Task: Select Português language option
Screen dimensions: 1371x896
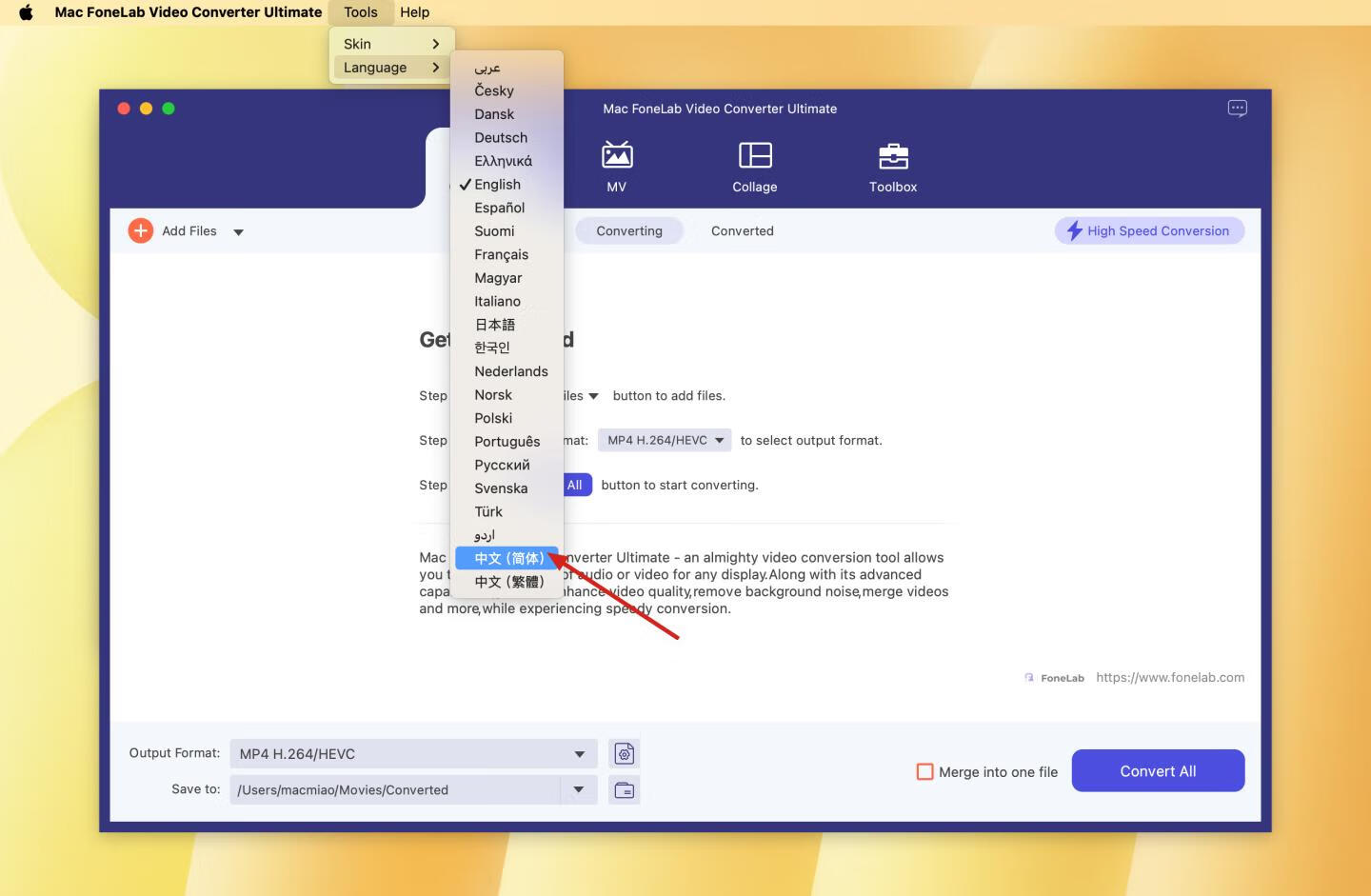Action: [x=507, y=441]
